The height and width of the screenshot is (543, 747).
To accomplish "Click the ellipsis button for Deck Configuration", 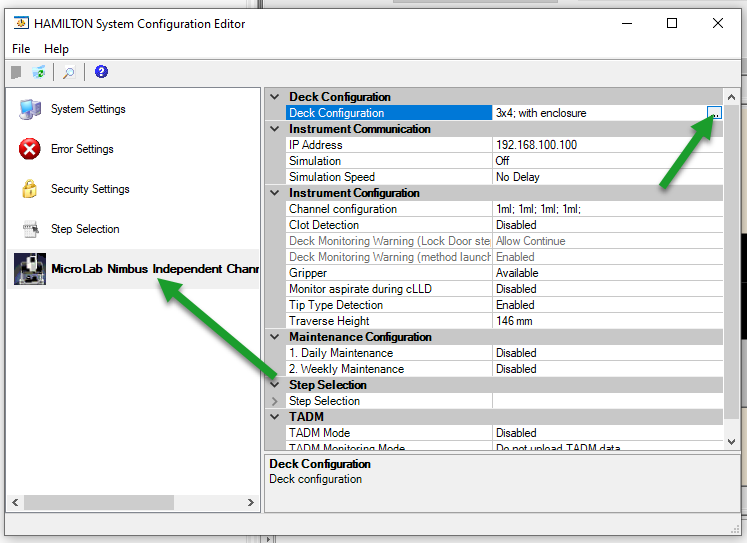I will pyautogui.click(x=714, y=113).
